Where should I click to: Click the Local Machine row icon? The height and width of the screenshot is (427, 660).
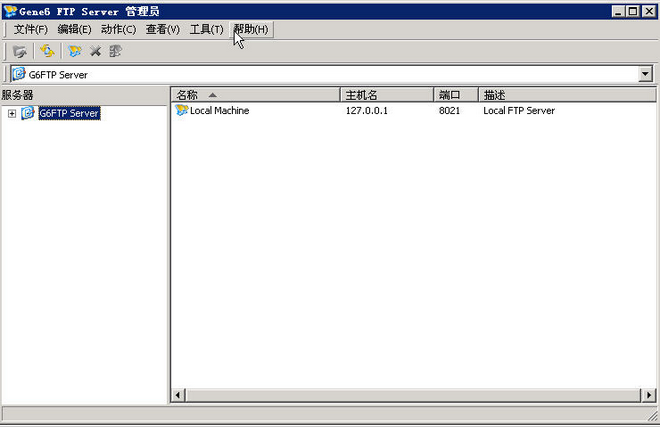click(x=181, y=110)
